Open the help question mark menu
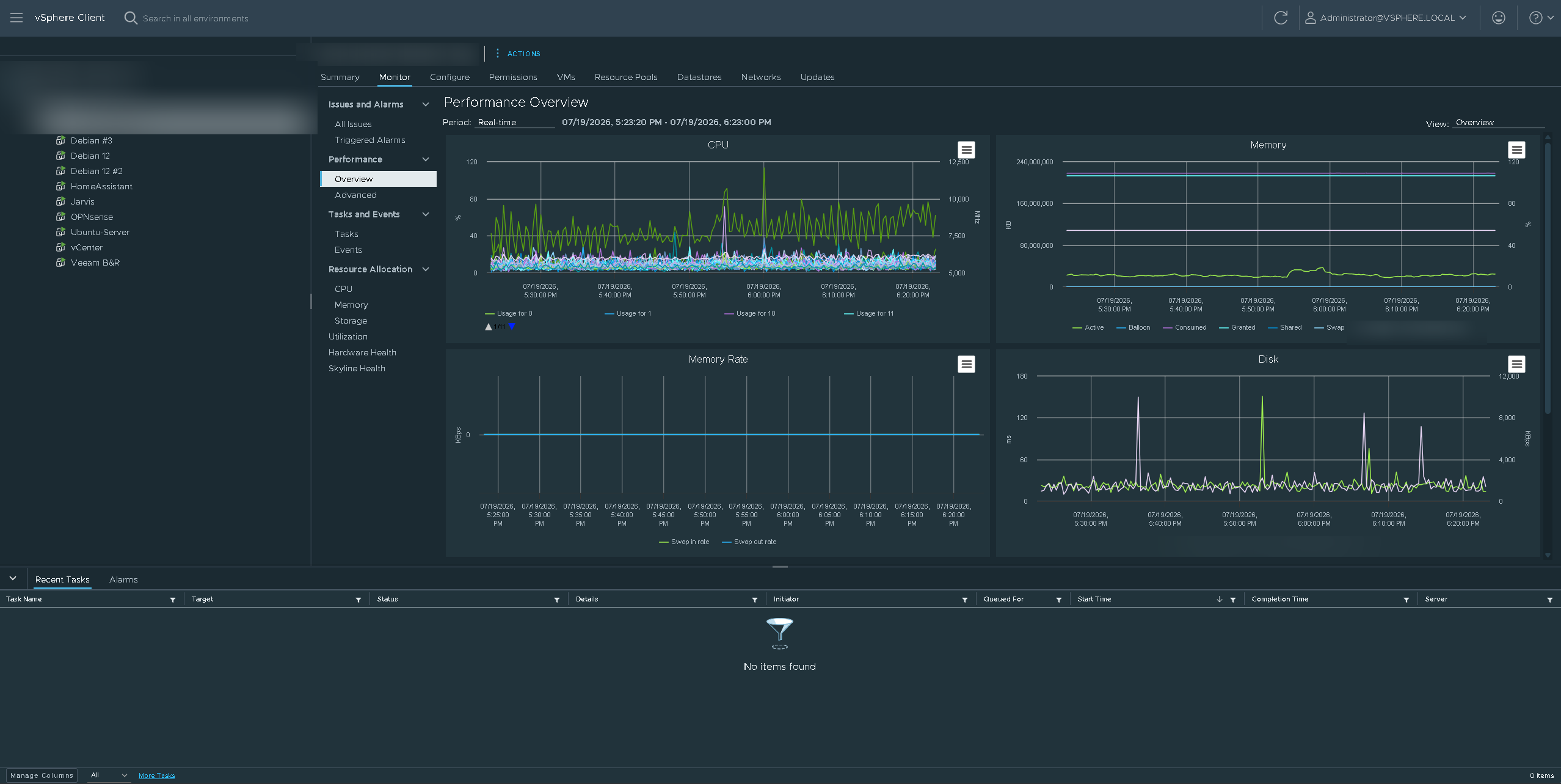 pyautogui.click(x=1541, y=18)
